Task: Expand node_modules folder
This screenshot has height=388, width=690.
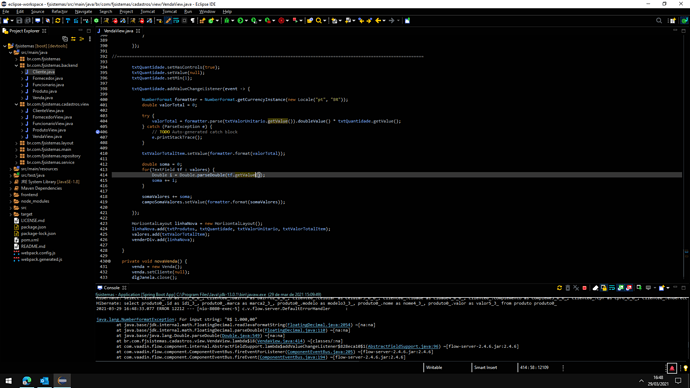Action: coord(11,201)
